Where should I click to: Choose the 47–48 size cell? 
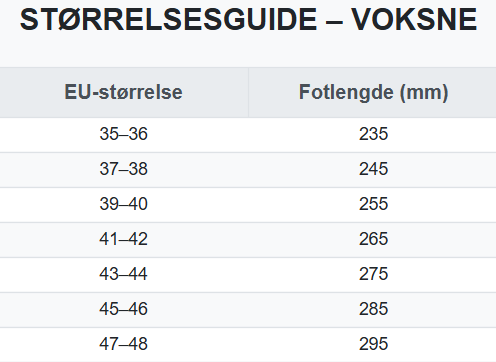click(124, 344)
